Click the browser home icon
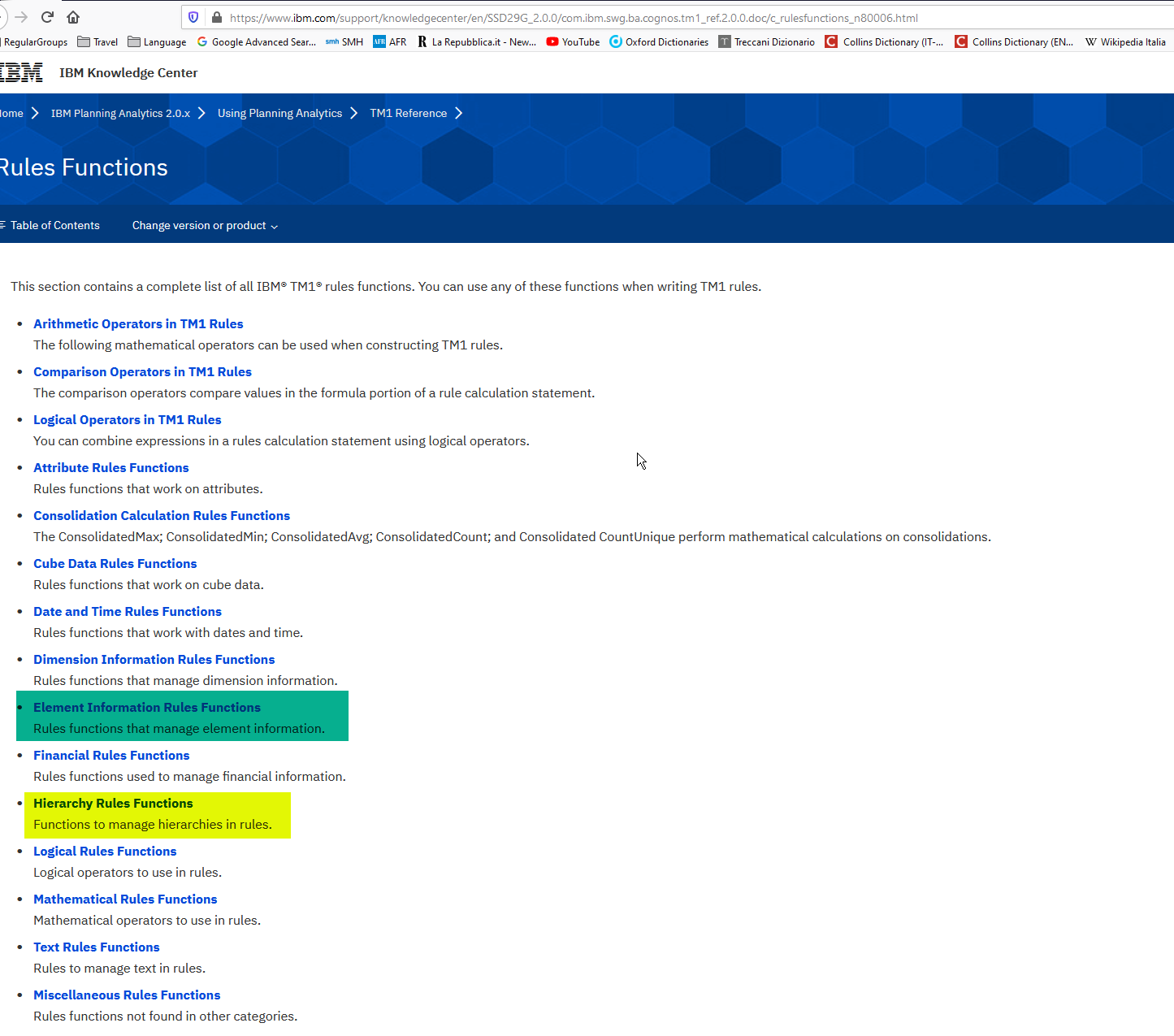The height and width of the screenshot is (1036, 1174). click(x=73, y=17)
